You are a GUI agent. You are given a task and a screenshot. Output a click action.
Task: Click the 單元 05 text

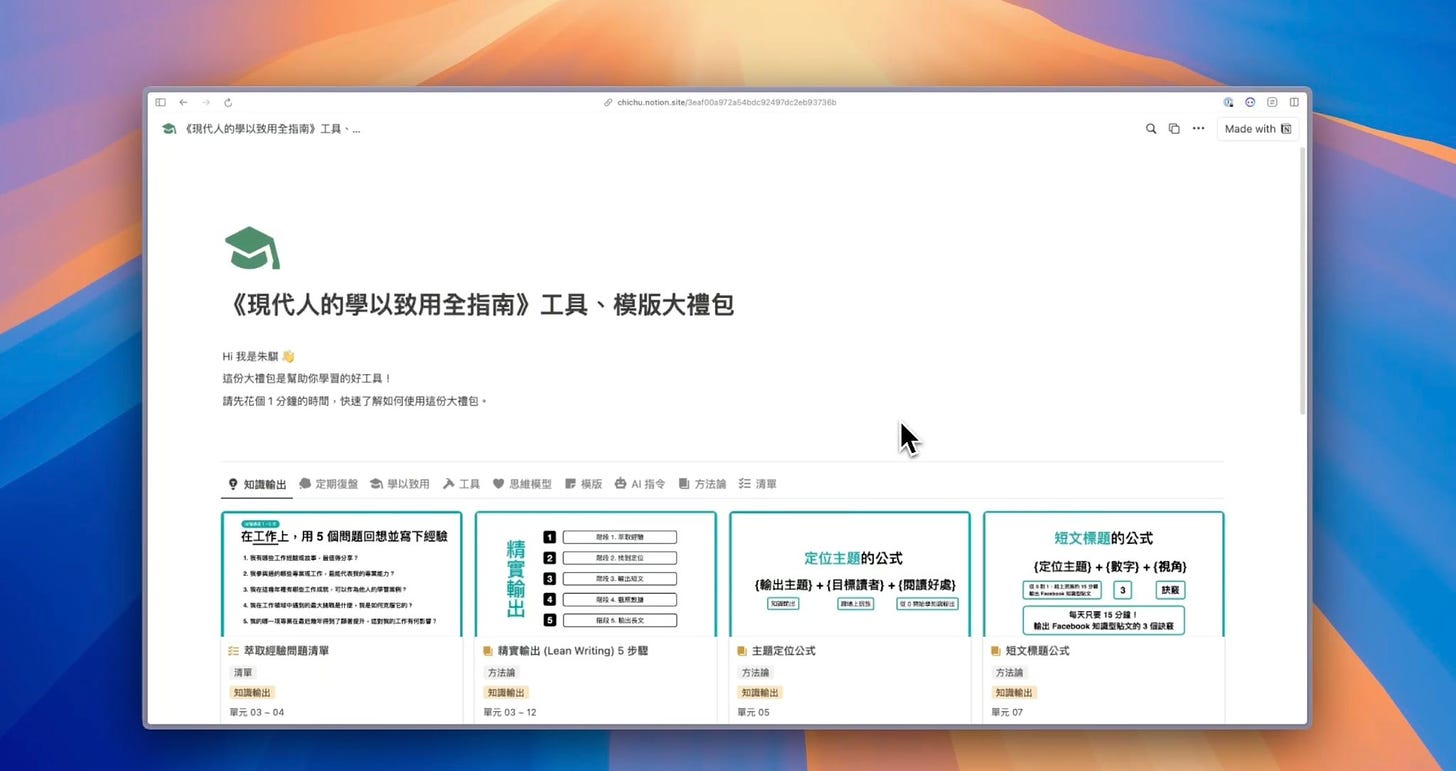click(753, 713)
